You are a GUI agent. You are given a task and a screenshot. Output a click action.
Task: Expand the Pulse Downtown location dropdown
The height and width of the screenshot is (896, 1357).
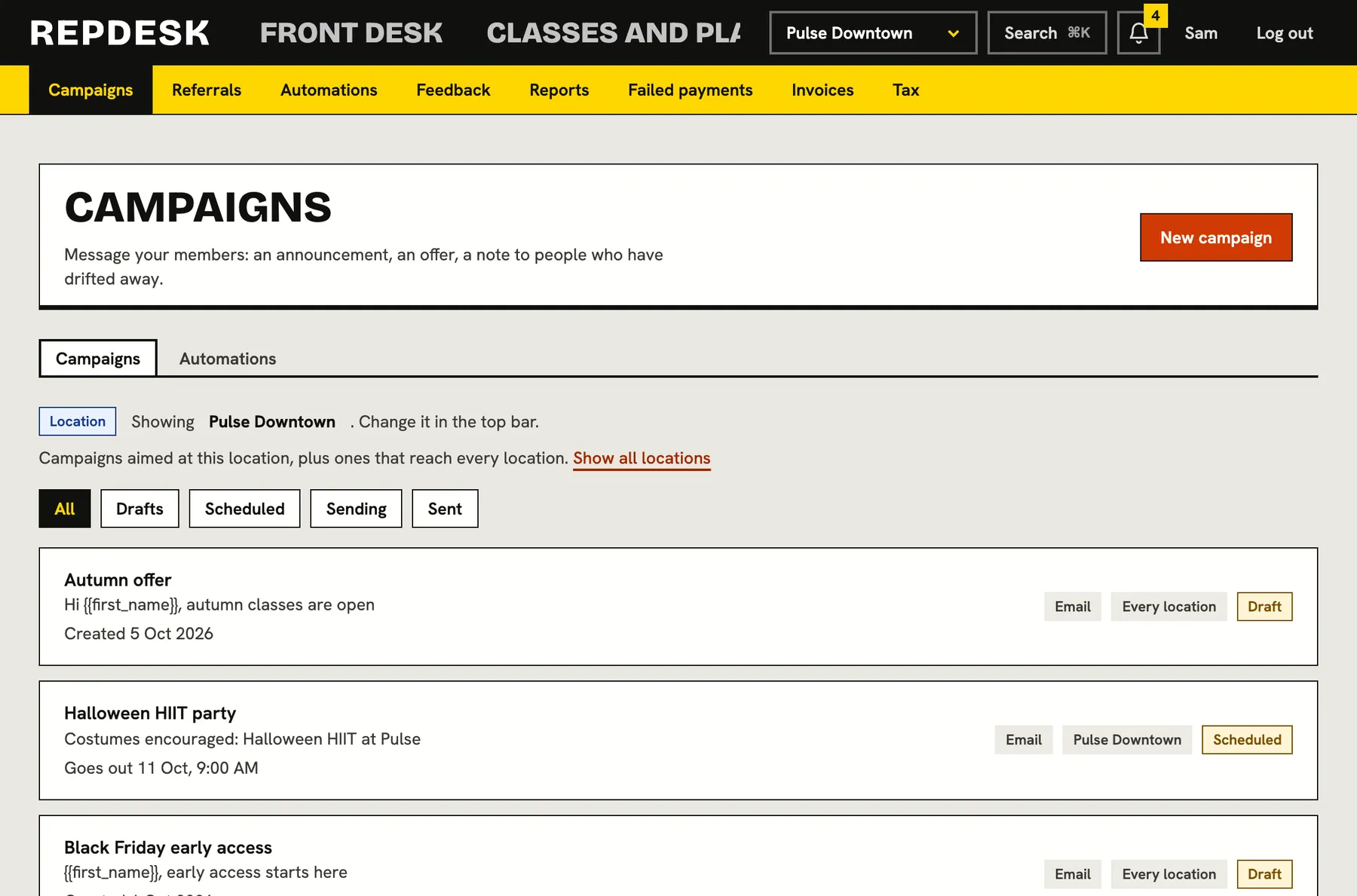click(x=873, y=33)
